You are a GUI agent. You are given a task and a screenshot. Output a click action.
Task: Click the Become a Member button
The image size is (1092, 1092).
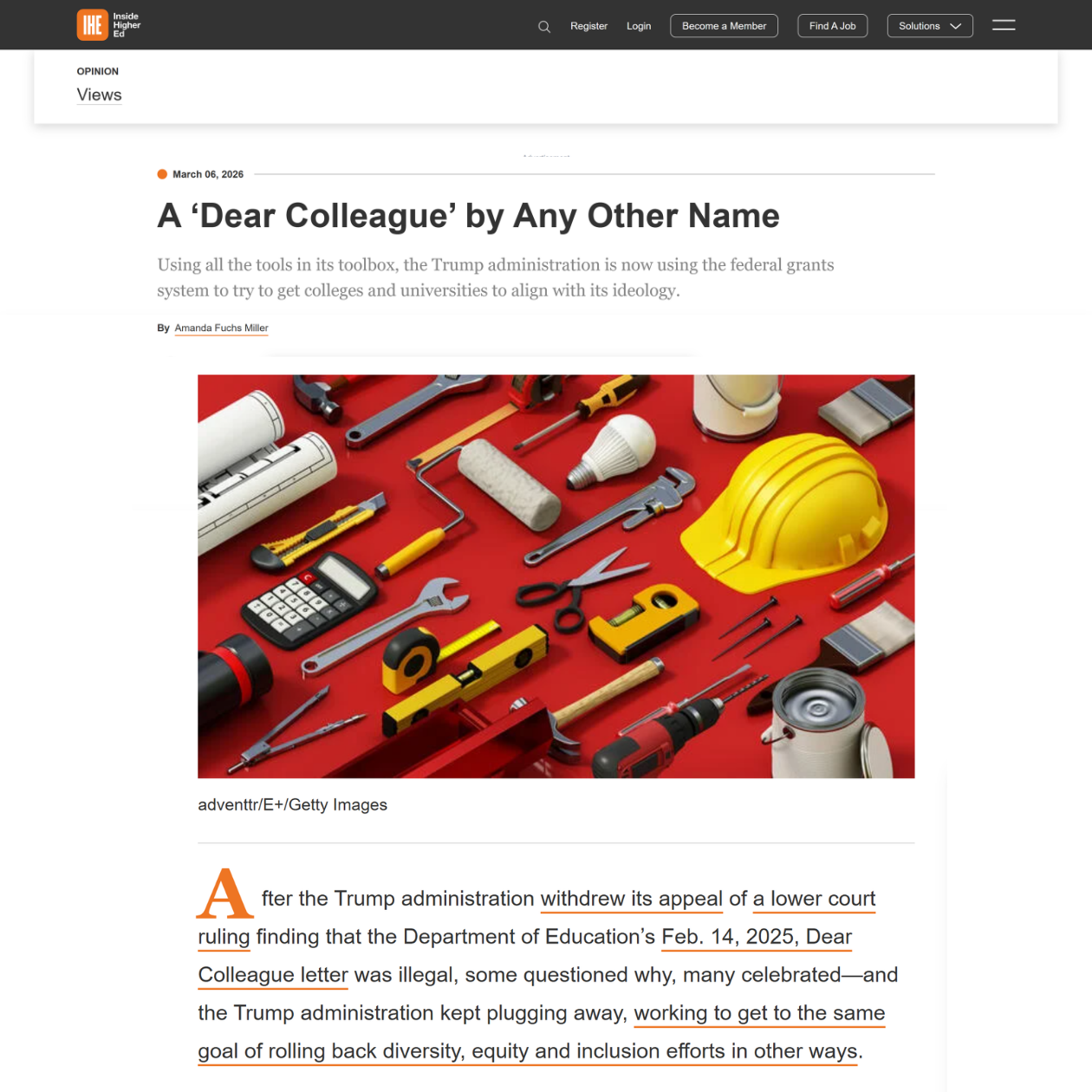point(724,26)
